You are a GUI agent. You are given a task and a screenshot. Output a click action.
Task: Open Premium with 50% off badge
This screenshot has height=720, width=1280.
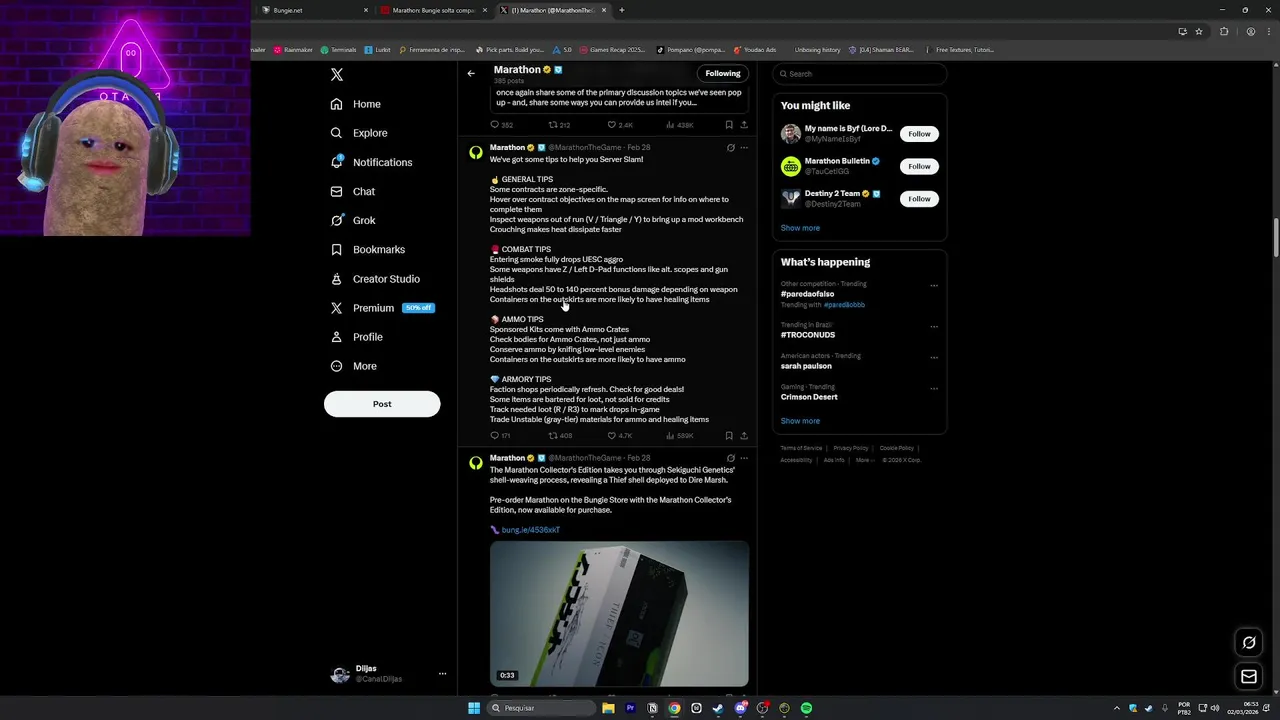click(x=382, y=308)
